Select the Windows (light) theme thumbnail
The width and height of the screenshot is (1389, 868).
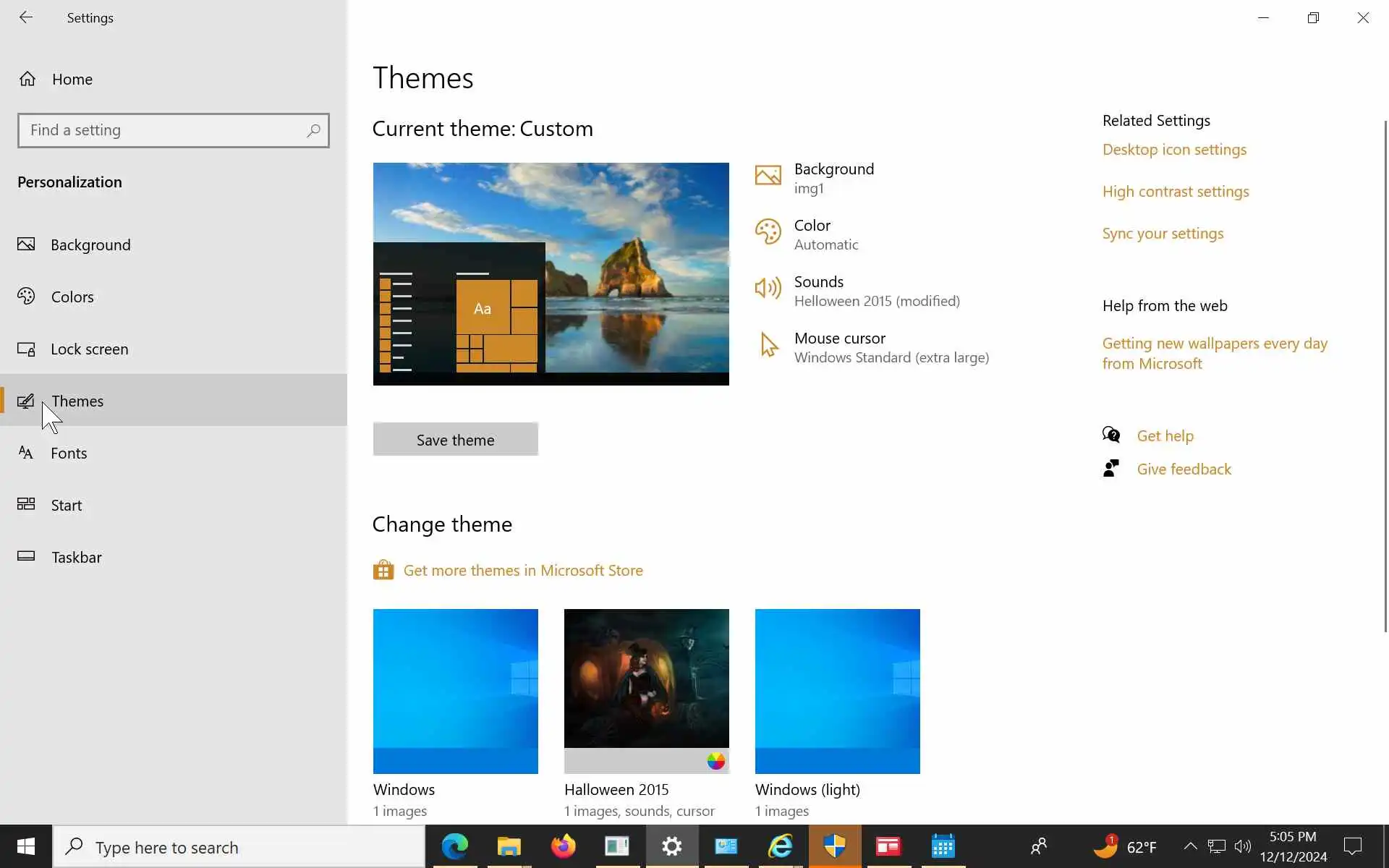click(837, 691)
